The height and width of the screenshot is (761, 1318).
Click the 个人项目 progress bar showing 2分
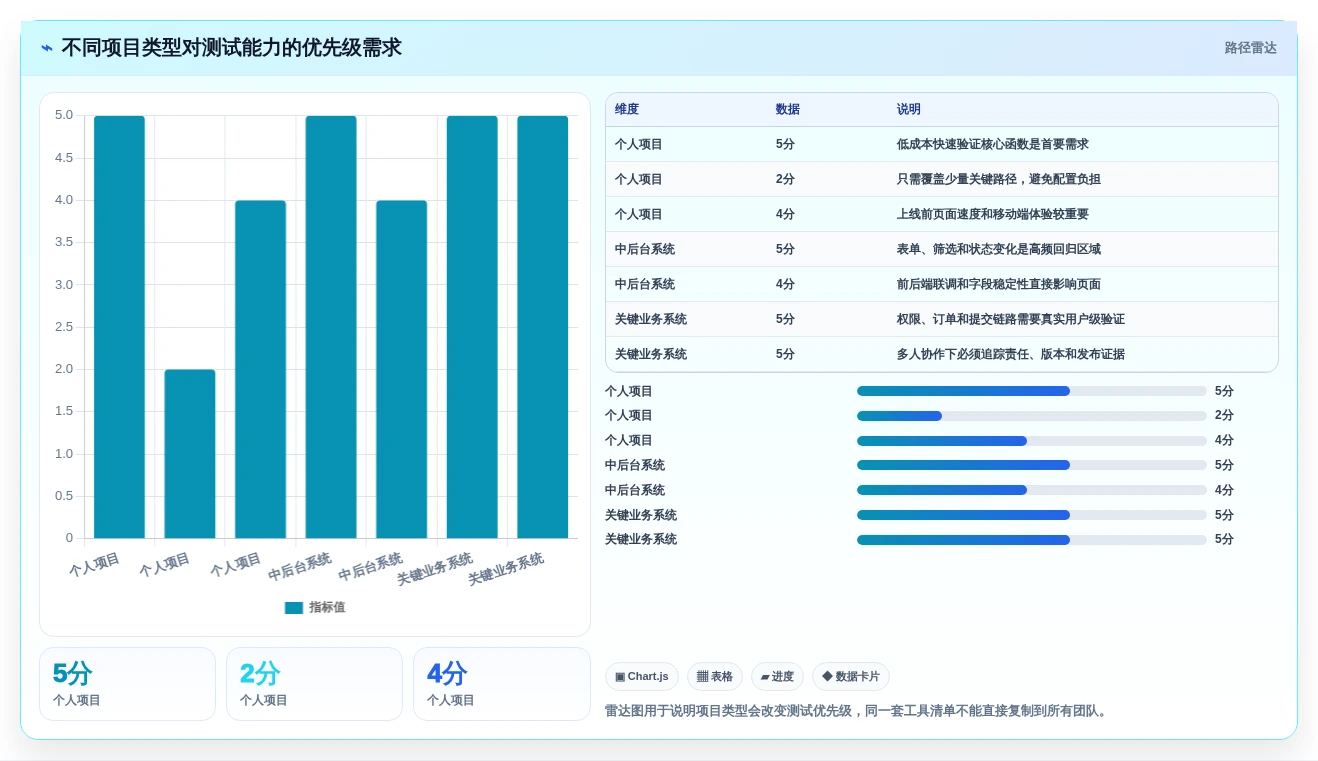coord(1032,416)
